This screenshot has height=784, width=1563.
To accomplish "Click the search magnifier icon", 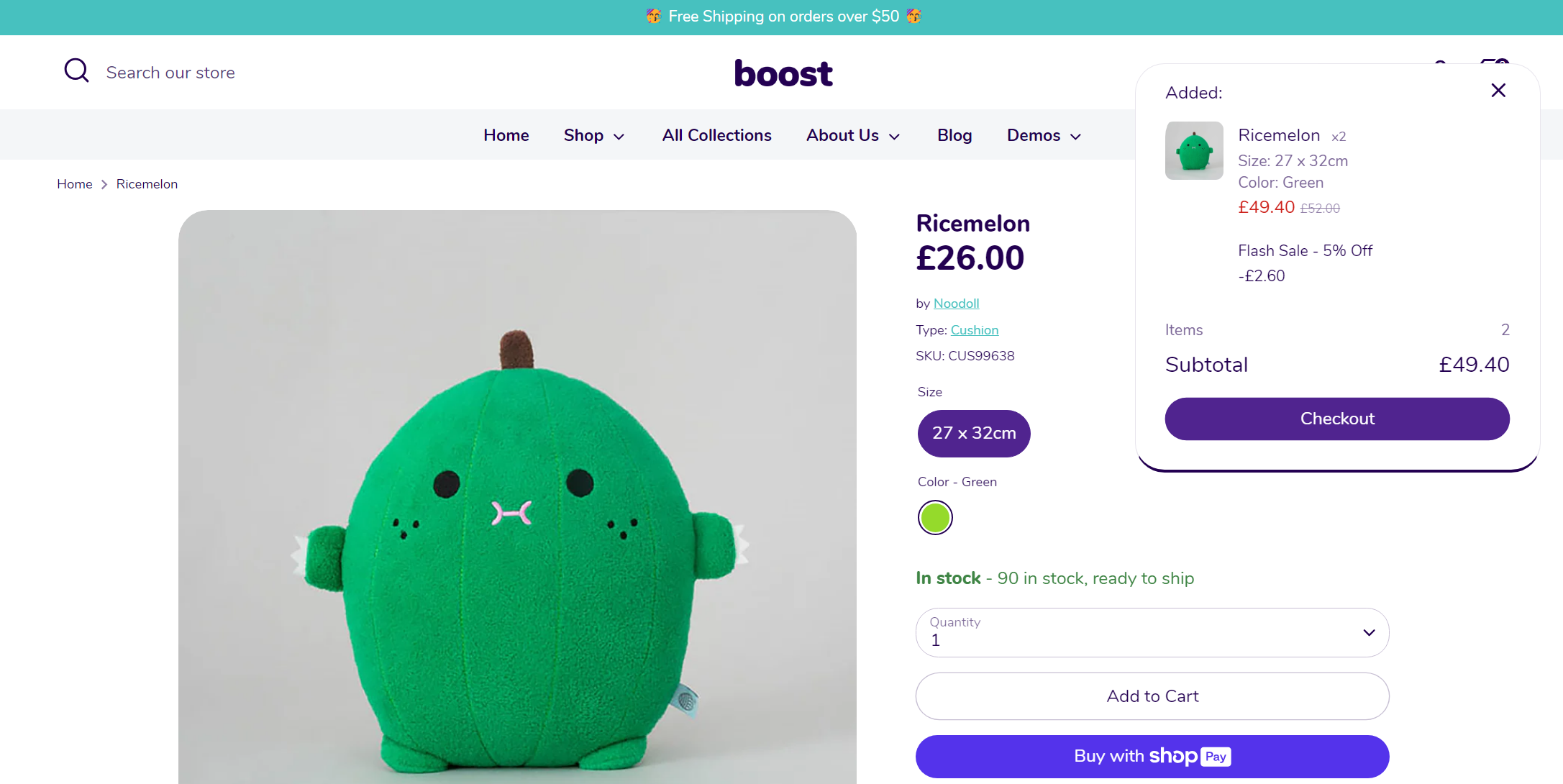I will point(76,70).
